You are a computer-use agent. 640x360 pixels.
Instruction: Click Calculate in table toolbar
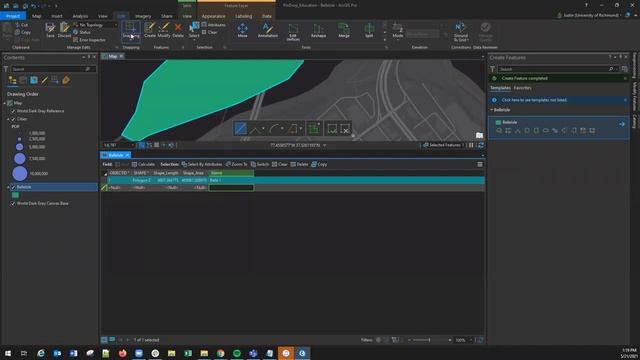[143, 164]
